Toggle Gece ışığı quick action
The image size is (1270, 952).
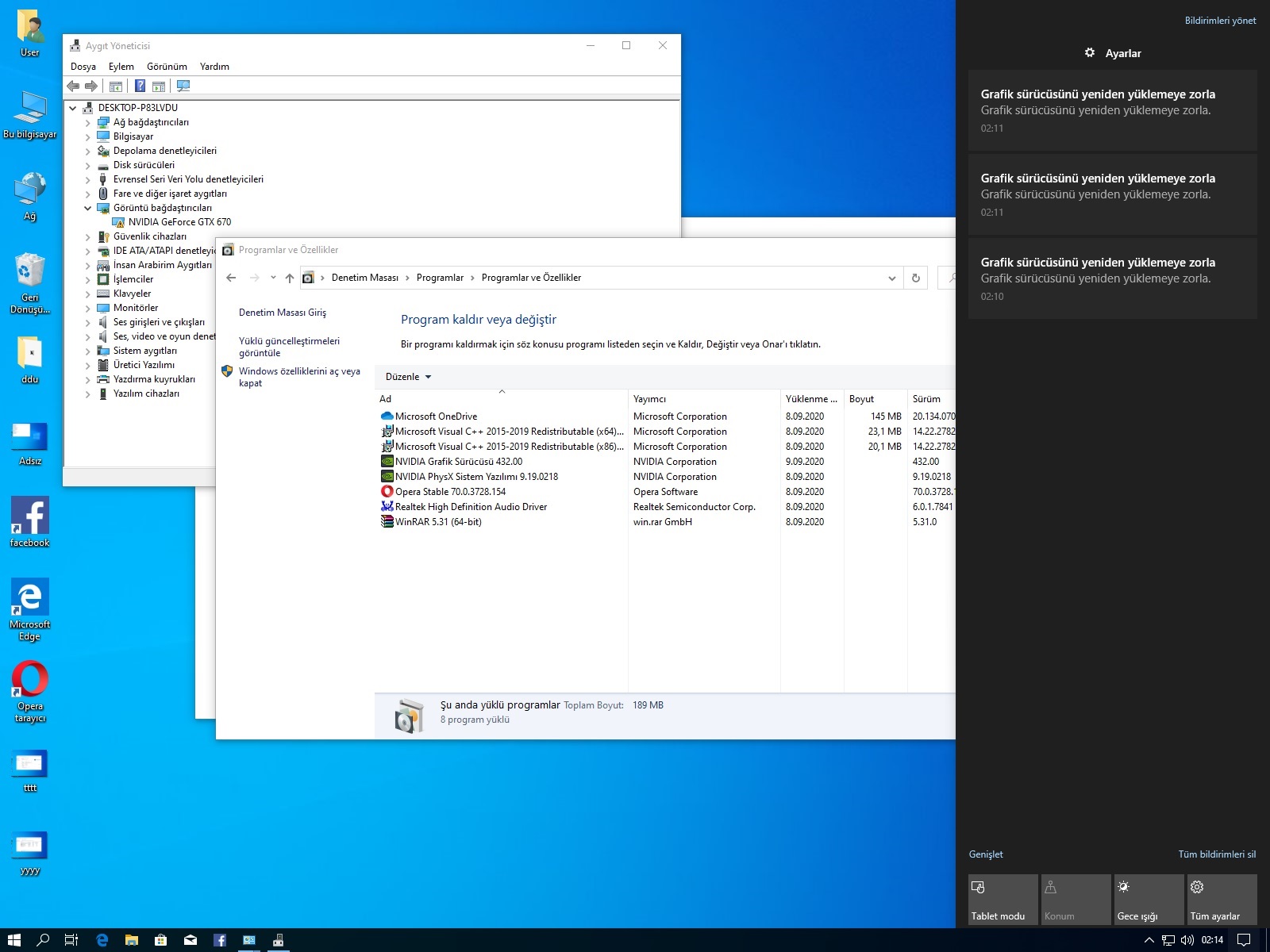pyautogui.click(x=1149, y=900)
